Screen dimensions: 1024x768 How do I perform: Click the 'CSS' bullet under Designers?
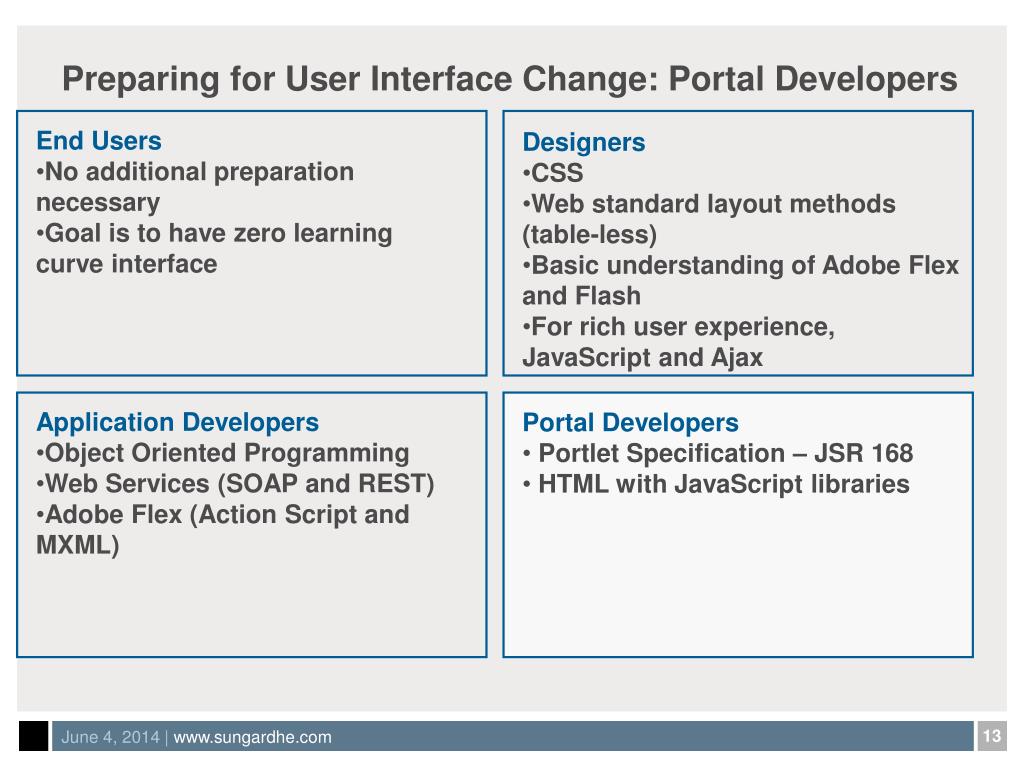click(x=552, y=173)
